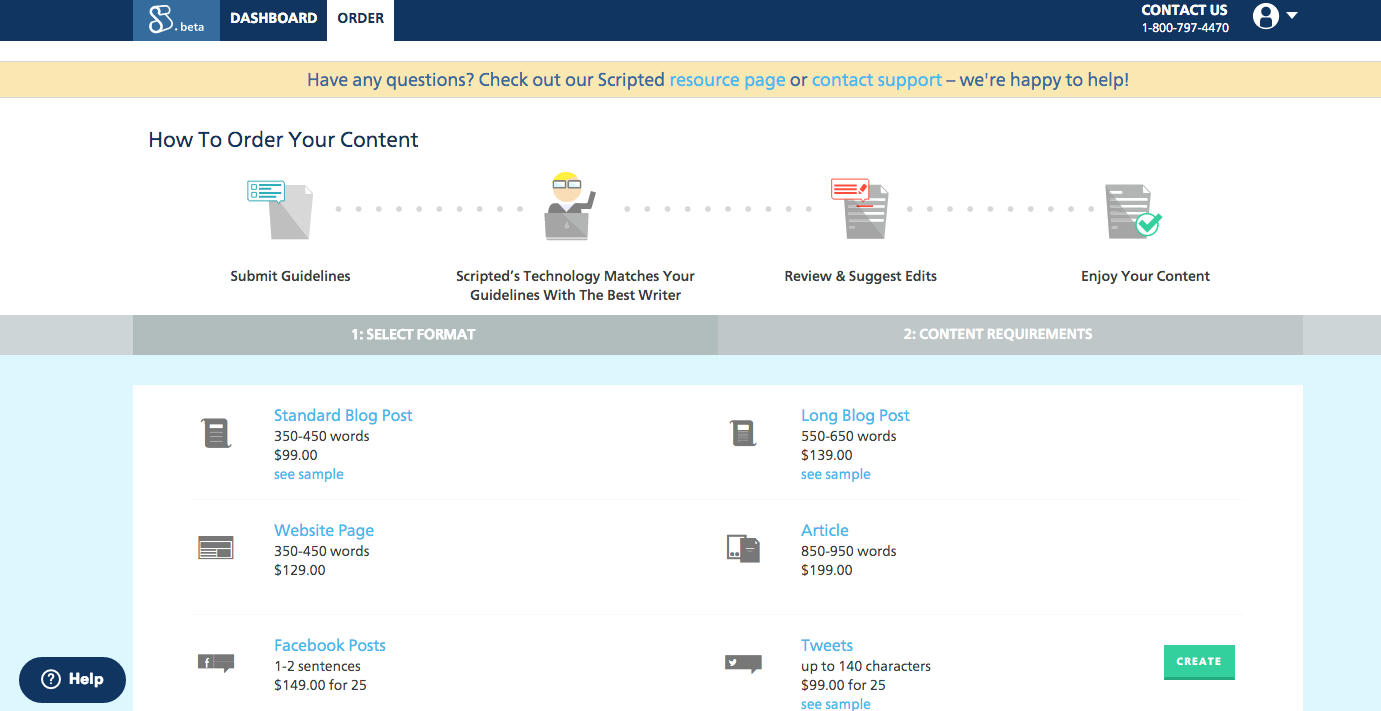Click the green Create button for Tweets

[1199, 662]
